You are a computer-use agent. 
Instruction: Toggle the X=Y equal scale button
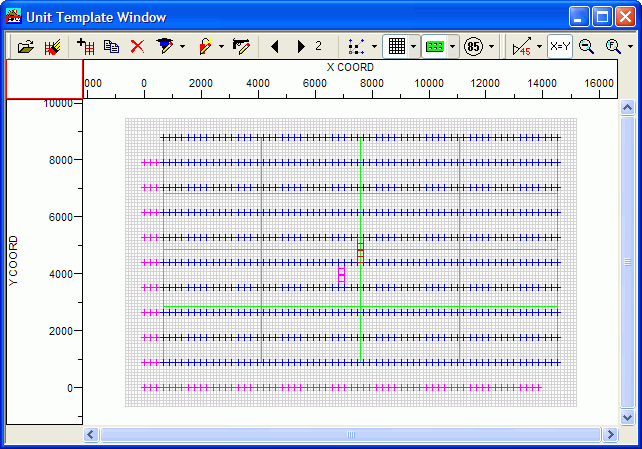pos(560,46)
